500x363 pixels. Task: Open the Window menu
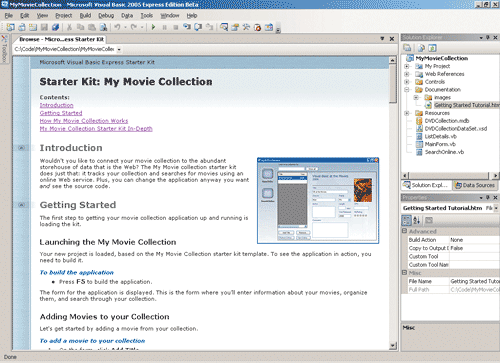pos(170,15)
